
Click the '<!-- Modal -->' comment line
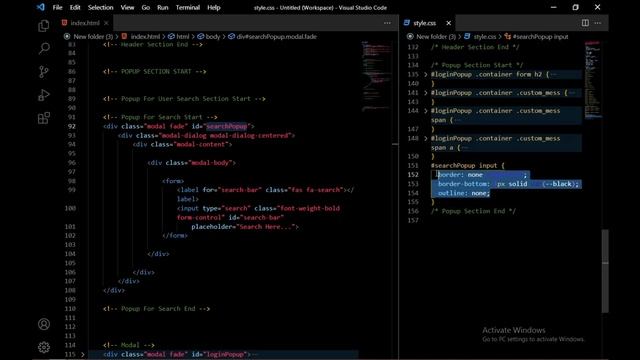tap(129, 345)
